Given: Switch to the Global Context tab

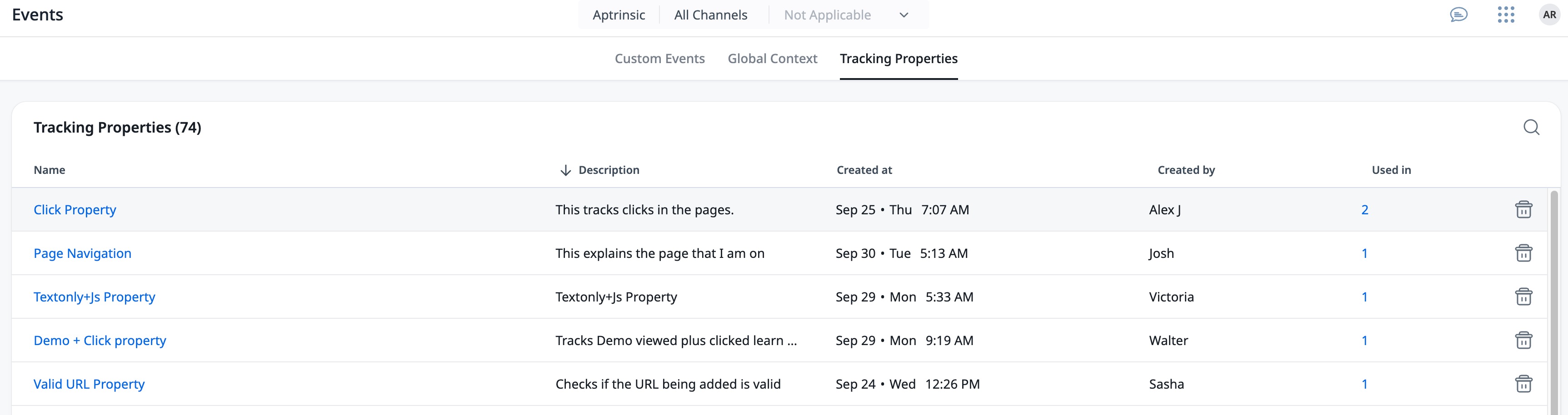Looking at the screenshot, I should click(x=772, y=59).
